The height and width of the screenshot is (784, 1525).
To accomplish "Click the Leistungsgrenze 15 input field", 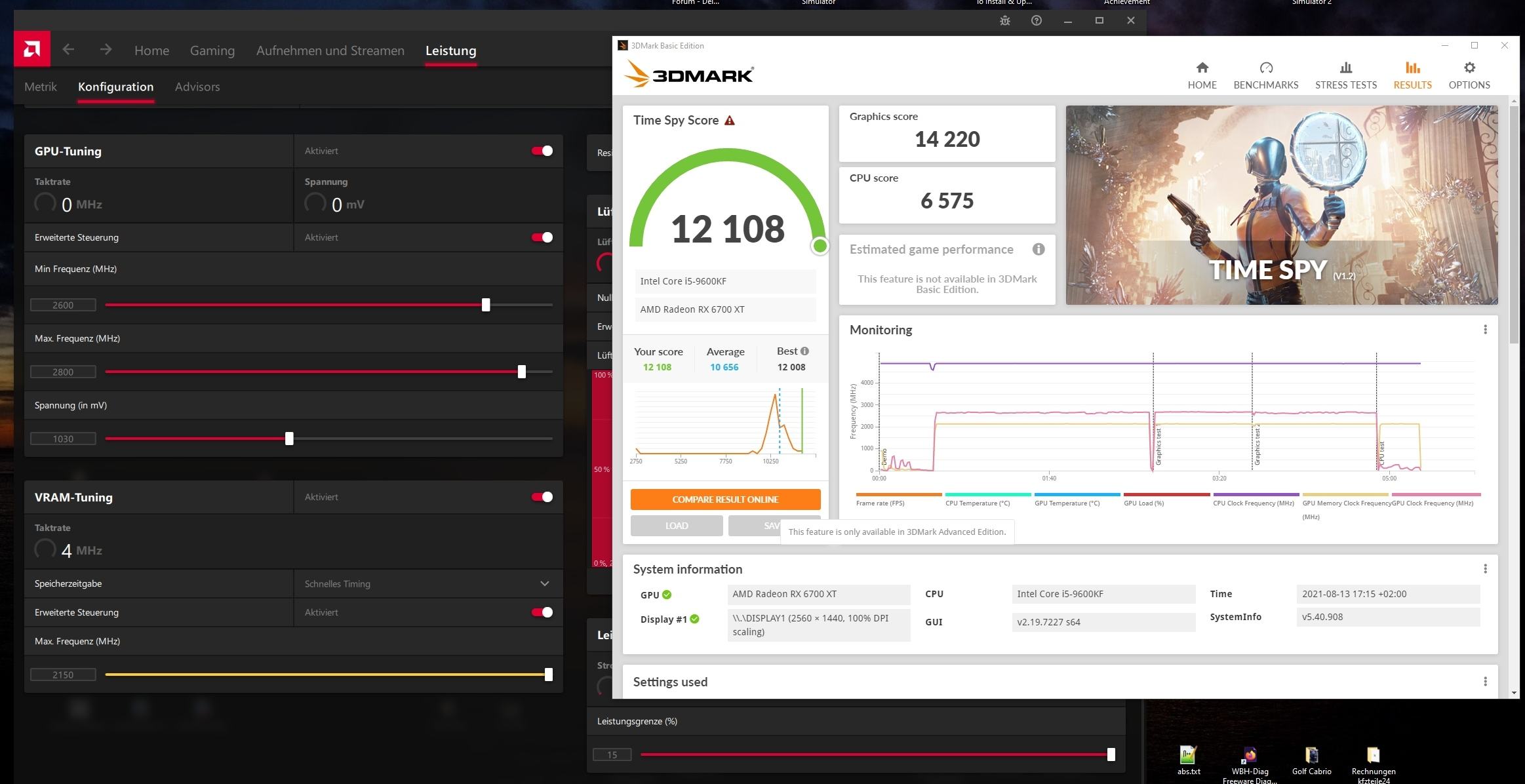I will 612,755.
